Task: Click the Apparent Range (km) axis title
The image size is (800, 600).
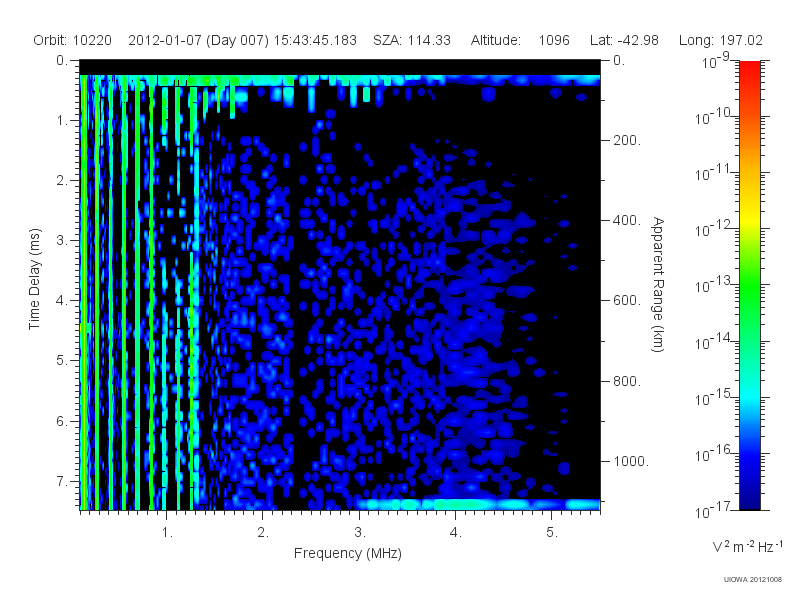Action: pos(658,284)
